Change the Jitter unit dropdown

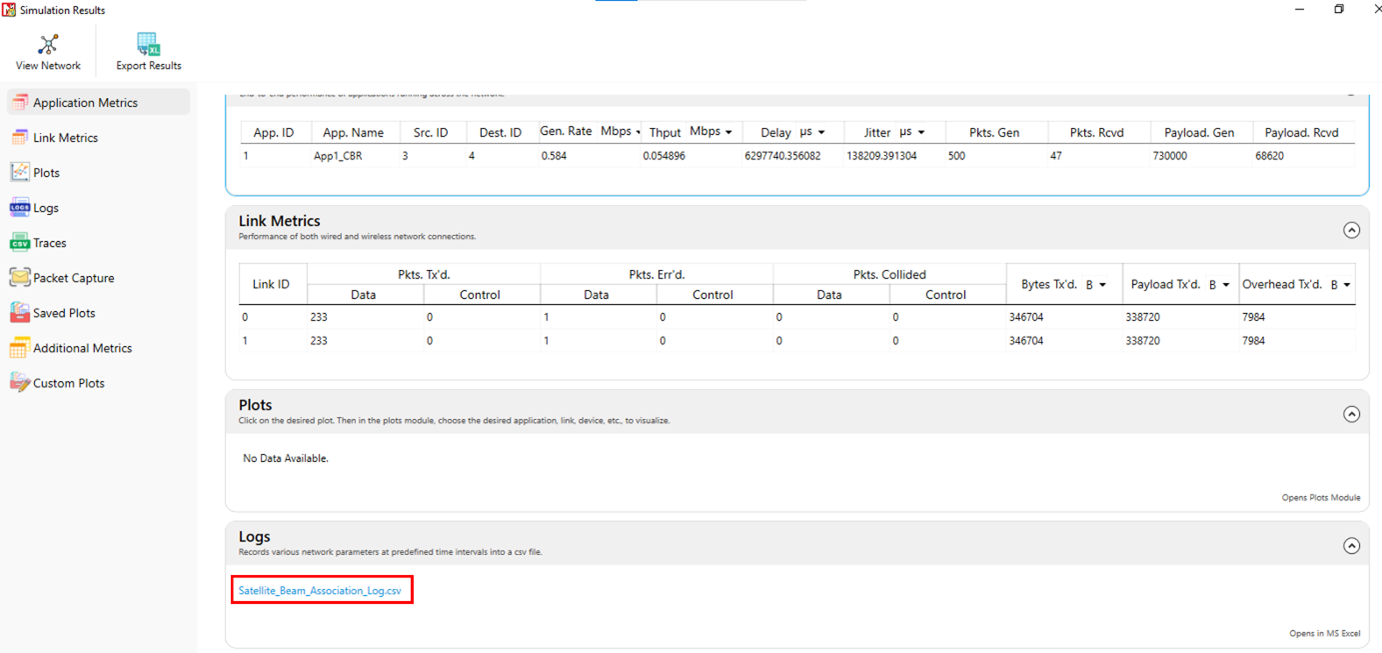pos(910,132)
